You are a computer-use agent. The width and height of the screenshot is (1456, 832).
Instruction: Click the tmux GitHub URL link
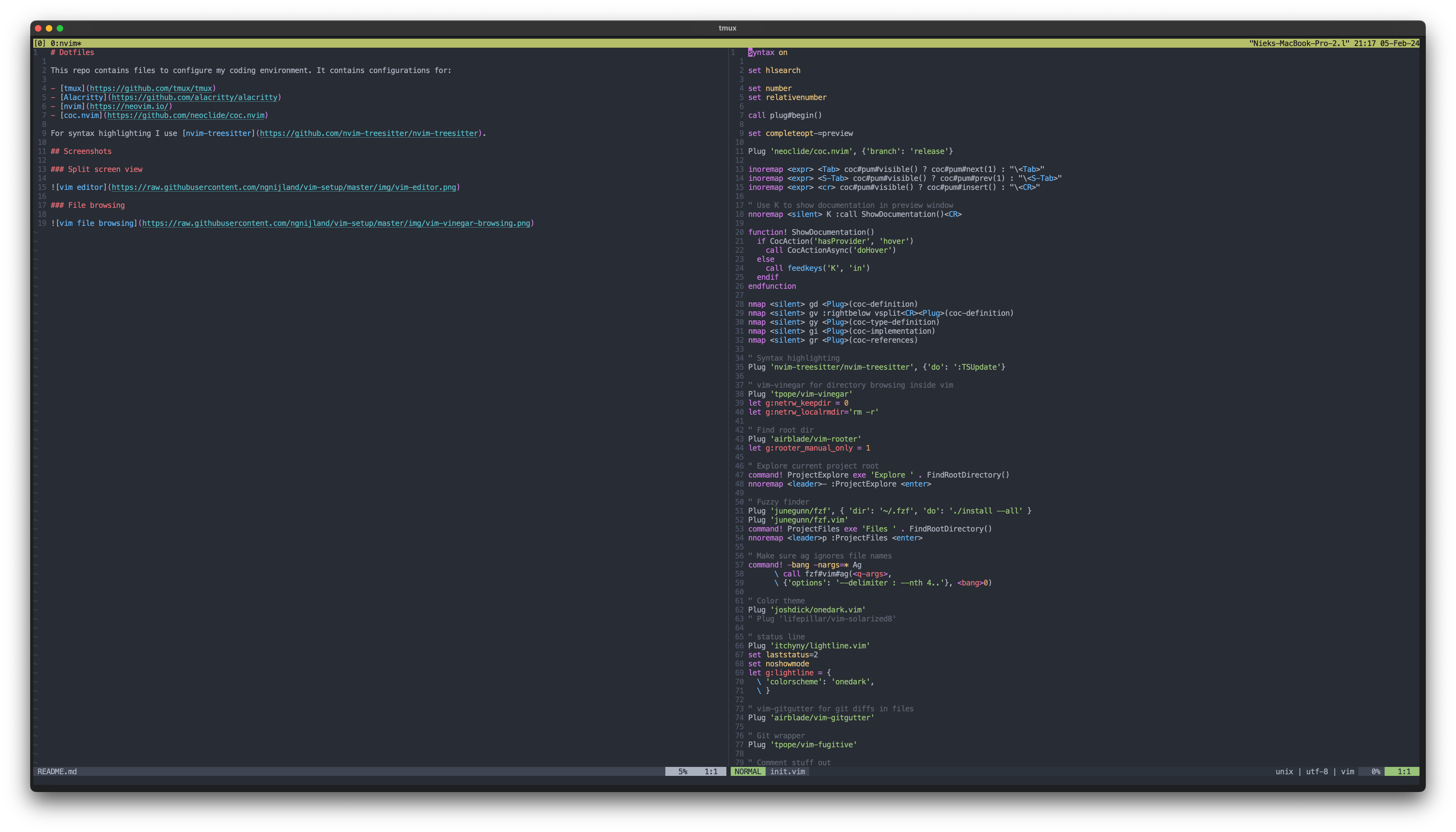151,89
